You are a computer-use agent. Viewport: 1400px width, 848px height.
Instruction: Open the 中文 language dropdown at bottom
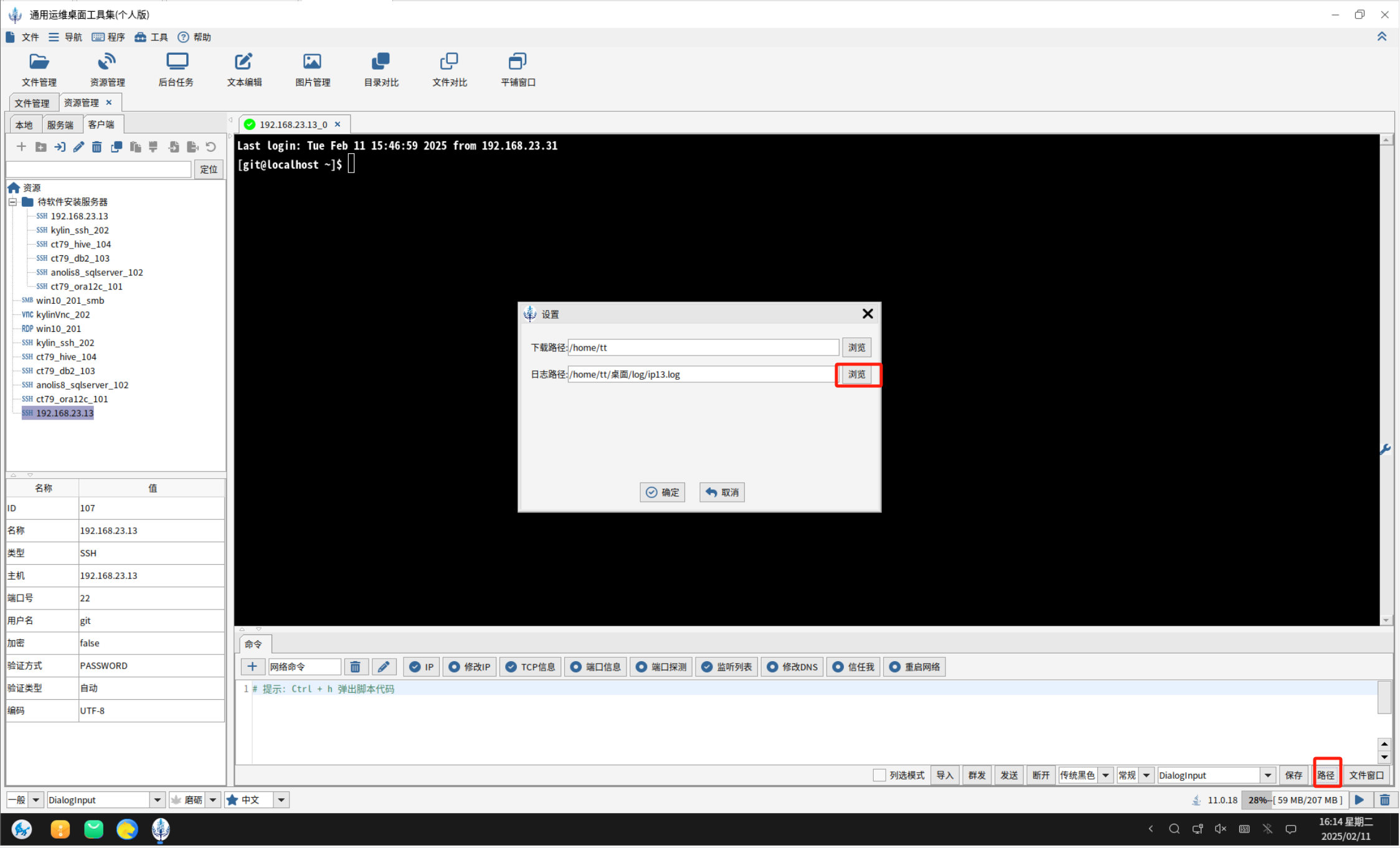click(x=281, y=800)
